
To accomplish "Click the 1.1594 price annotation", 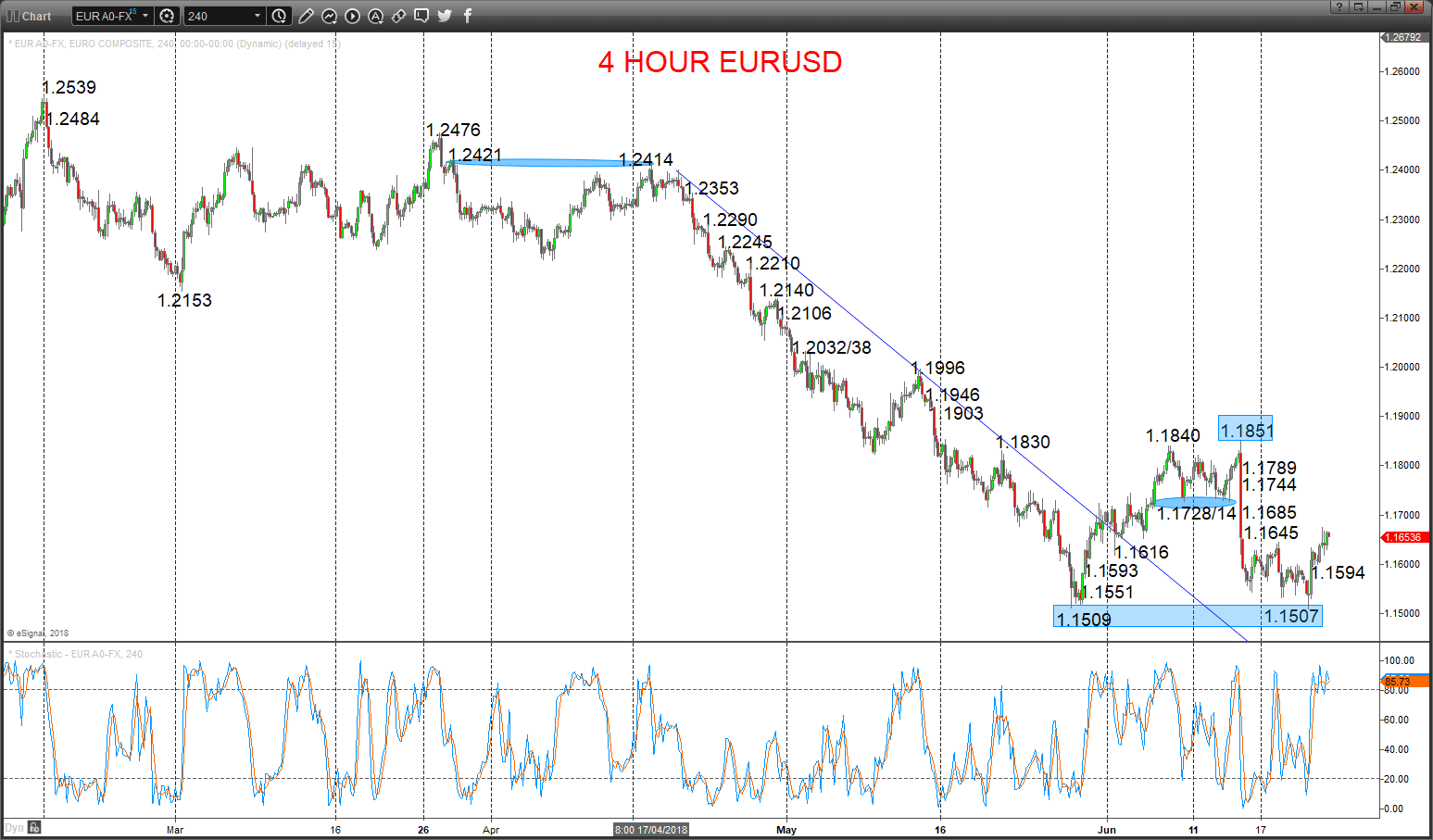I will coord(1339,572).
